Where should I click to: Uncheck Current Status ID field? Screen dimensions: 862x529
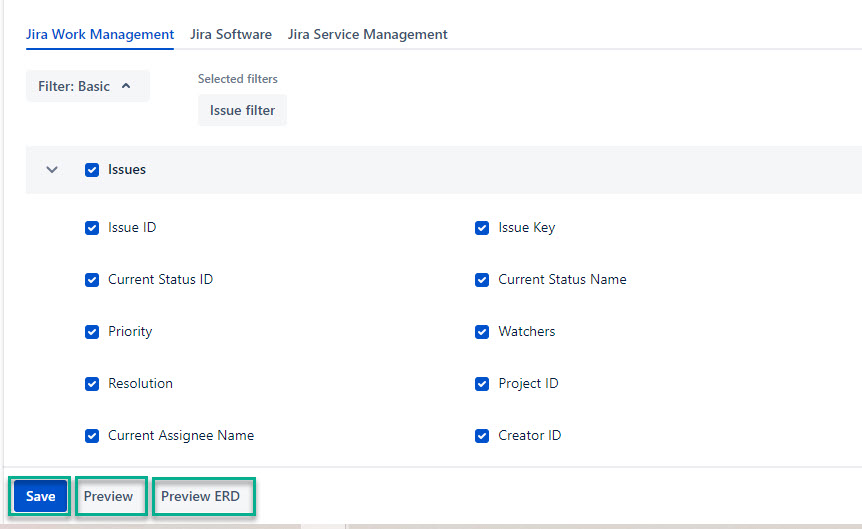click(x=92, y=280)
